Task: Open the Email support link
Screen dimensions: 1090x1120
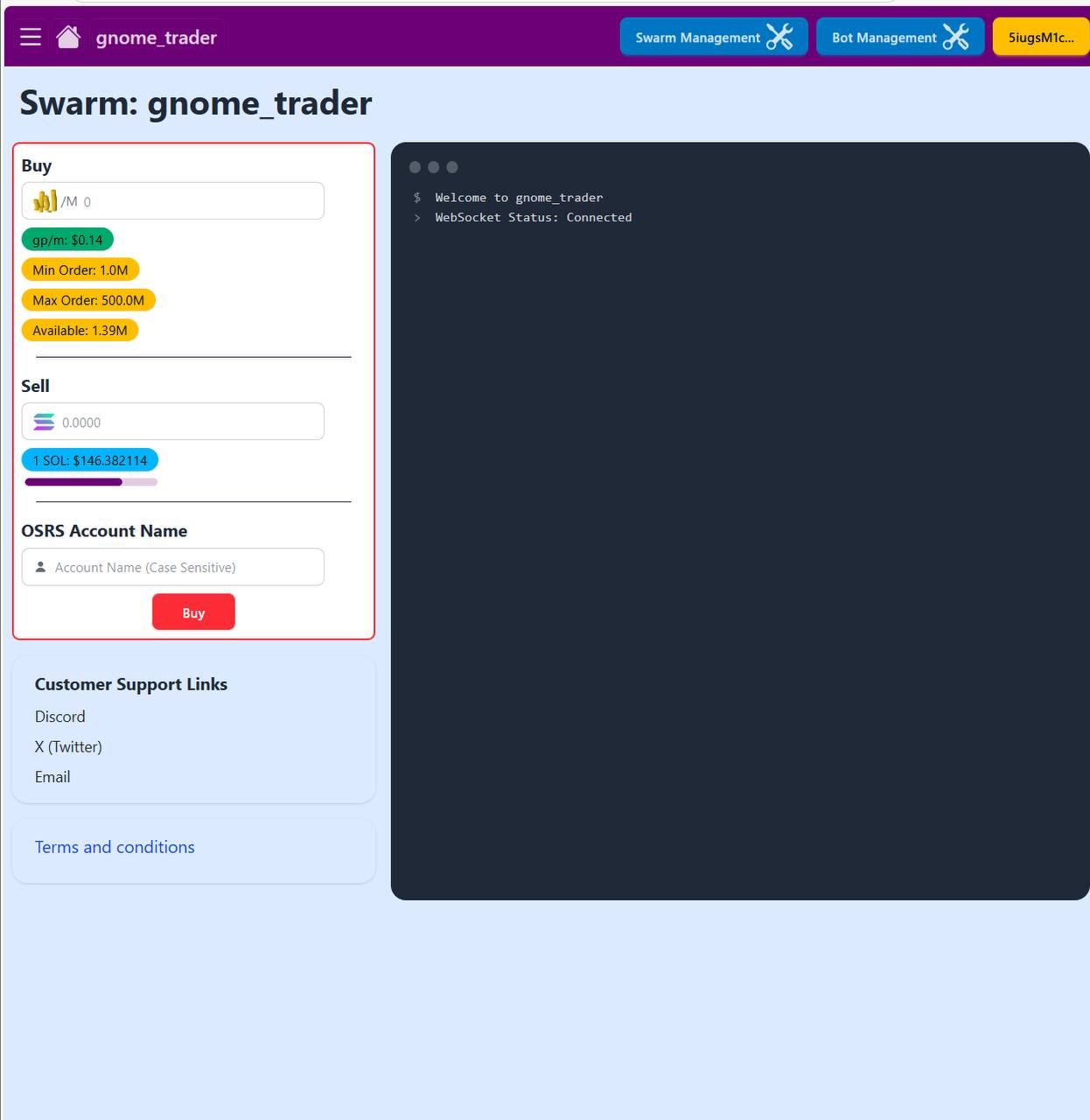Action: click(52, 777)
